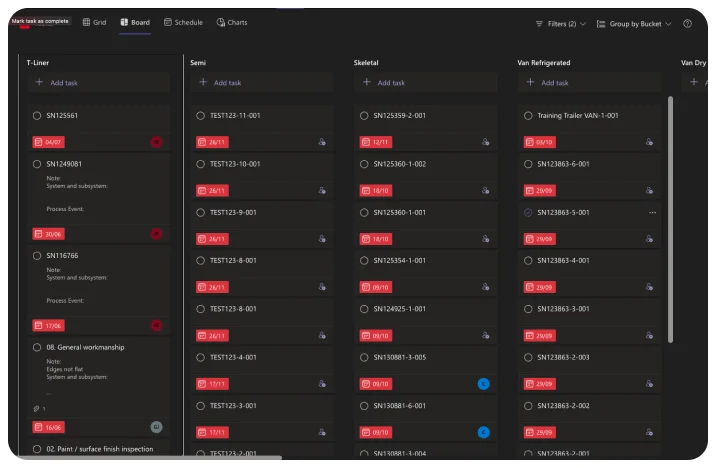Click assign icon on Training Trailer VAN-1-001
This screenshot has width=716, height=468.
click(x=649, y=142)
